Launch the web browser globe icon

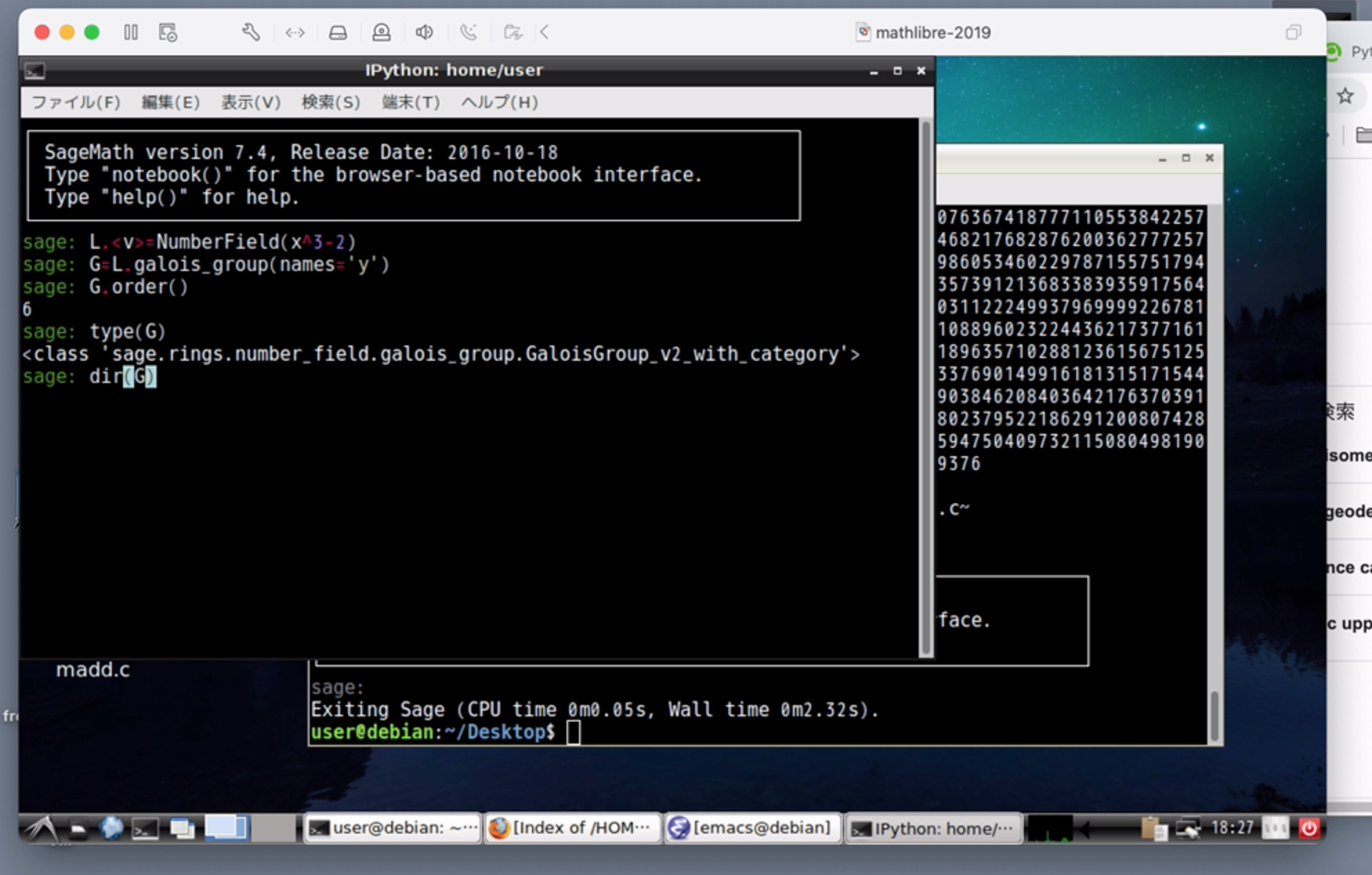click(x=111, y=828)
